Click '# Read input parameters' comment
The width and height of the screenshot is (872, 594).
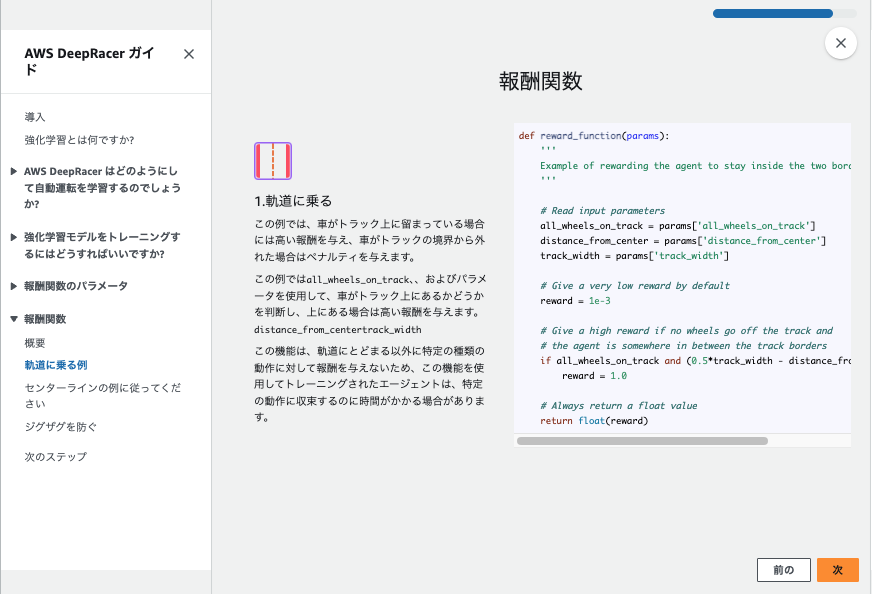coord(603,211)
